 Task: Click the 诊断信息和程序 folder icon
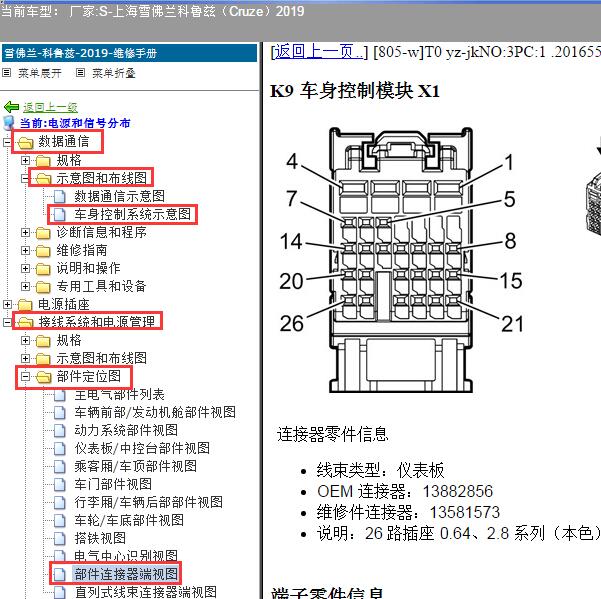[x=43, y=233]
